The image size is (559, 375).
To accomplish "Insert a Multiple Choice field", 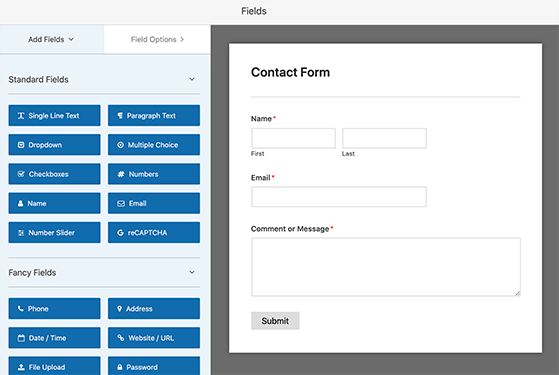I will 154,145.
